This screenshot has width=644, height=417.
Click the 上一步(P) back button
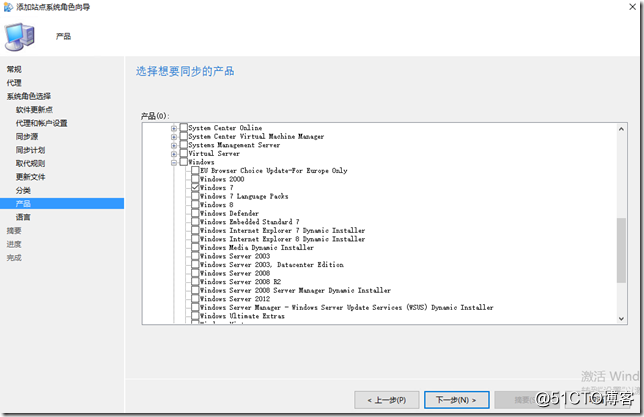(386, 400)
